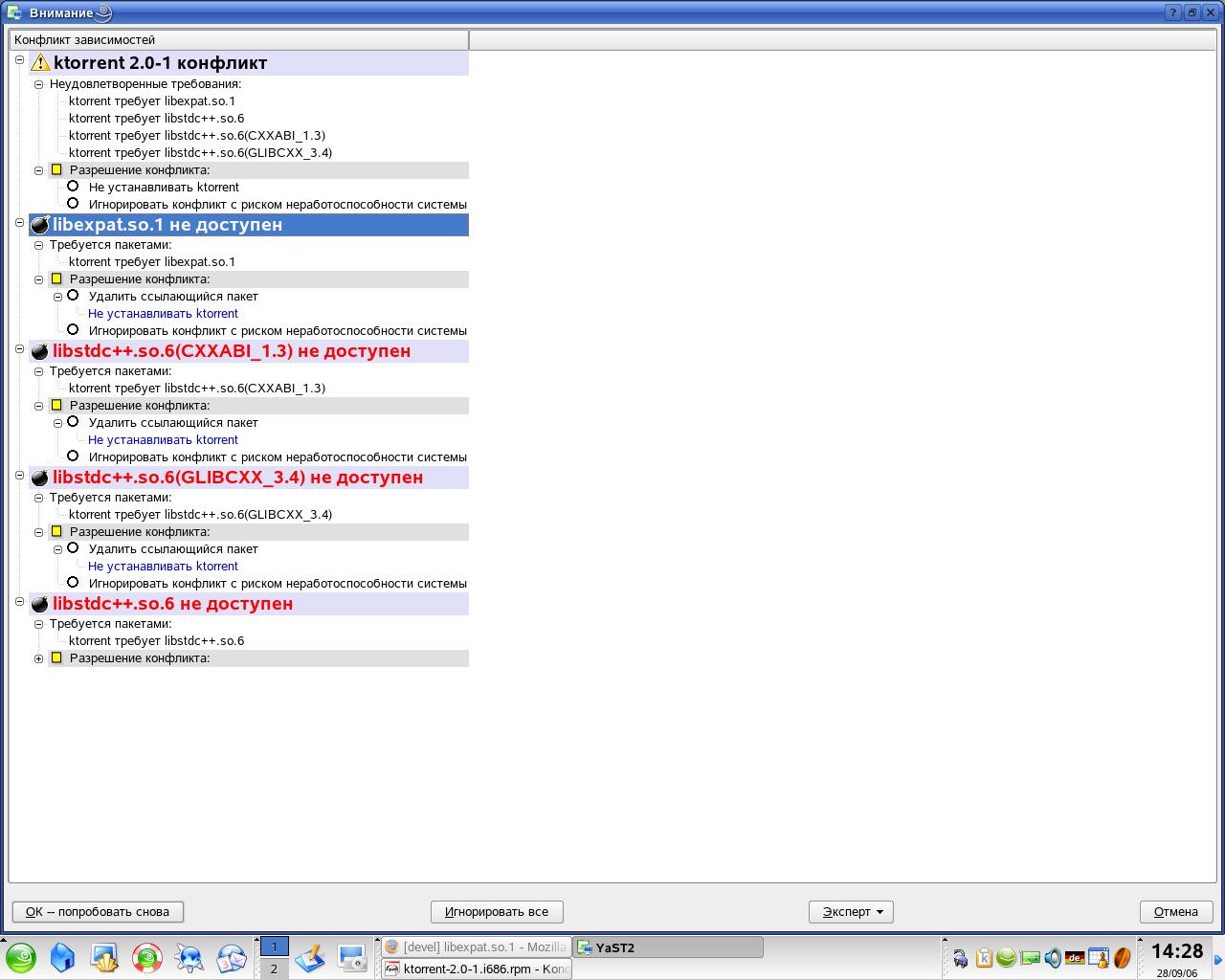
Task: Open the green SUSE start menu icon
Action: point(21,958)
